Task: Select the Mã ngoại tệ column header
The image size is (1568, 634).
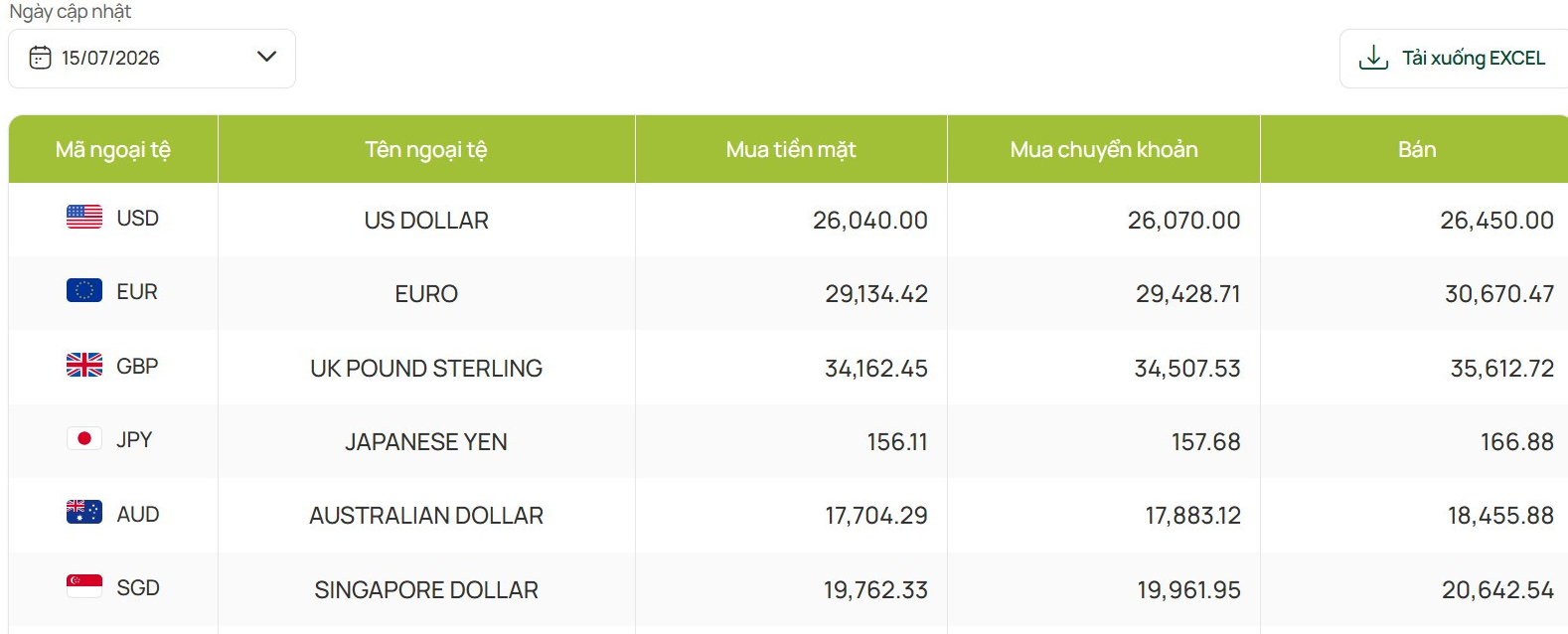Action: 113,149
